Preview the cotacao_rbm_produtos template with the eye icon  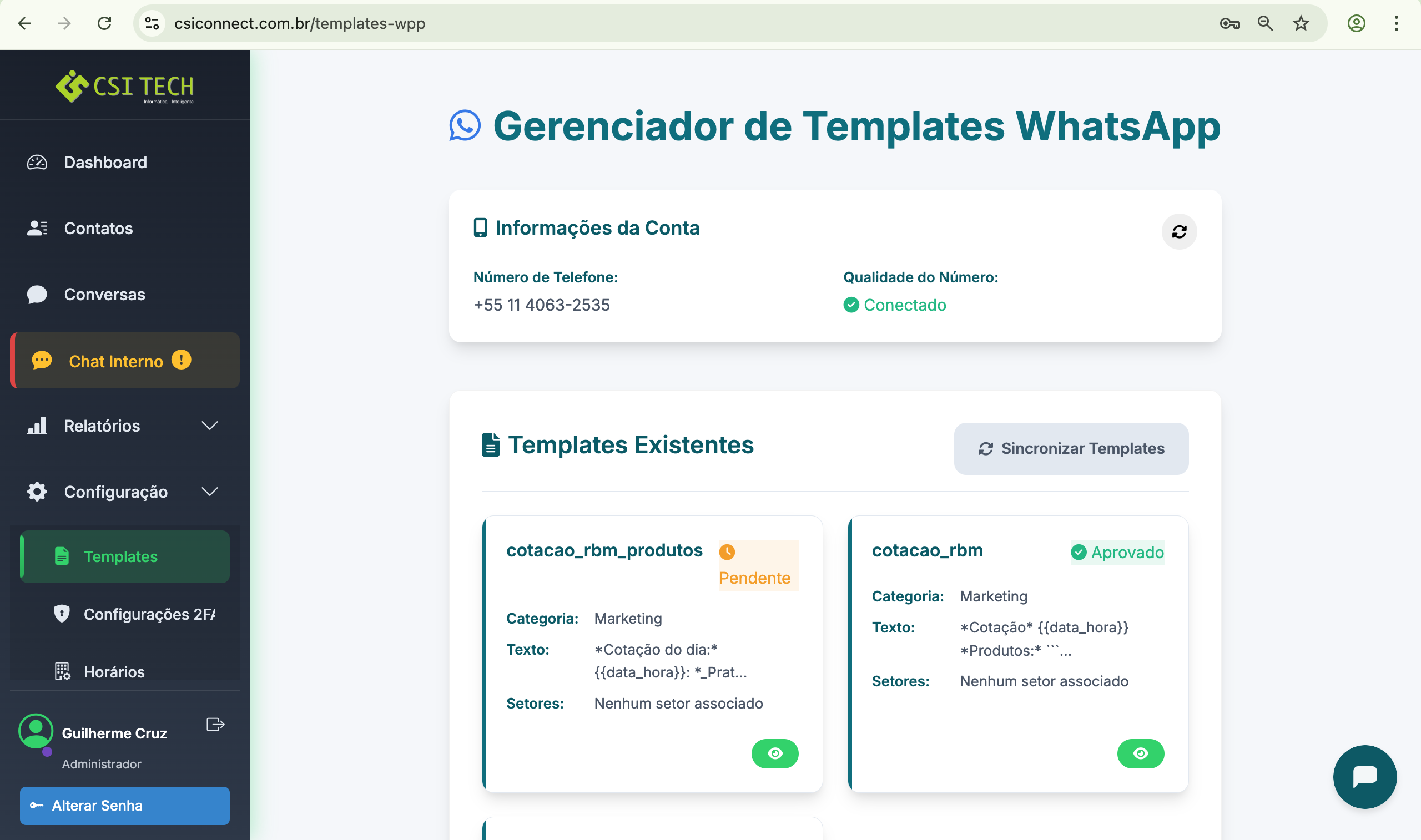coord(775,753)
